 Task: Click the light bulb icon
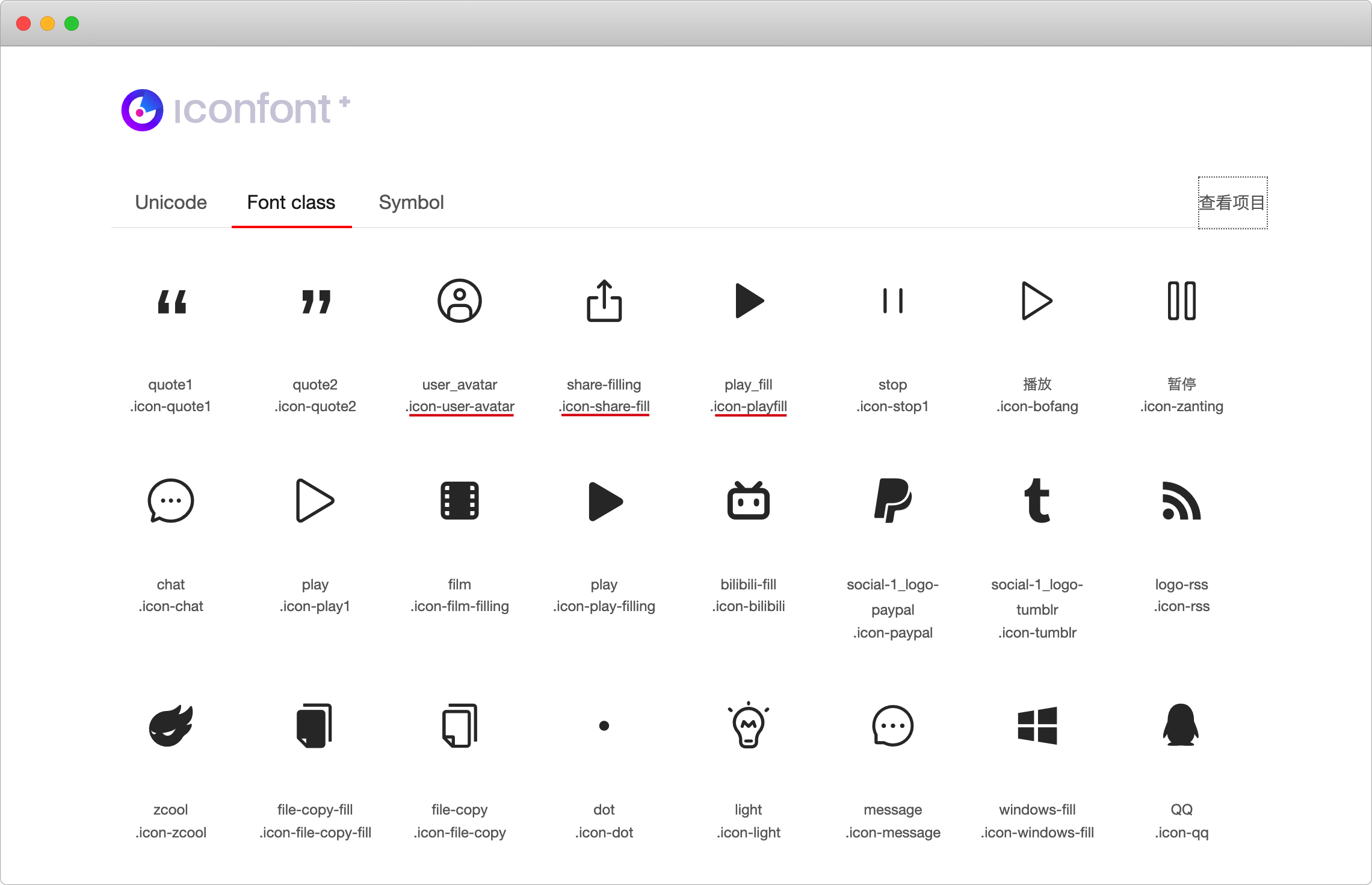point(749,725)
